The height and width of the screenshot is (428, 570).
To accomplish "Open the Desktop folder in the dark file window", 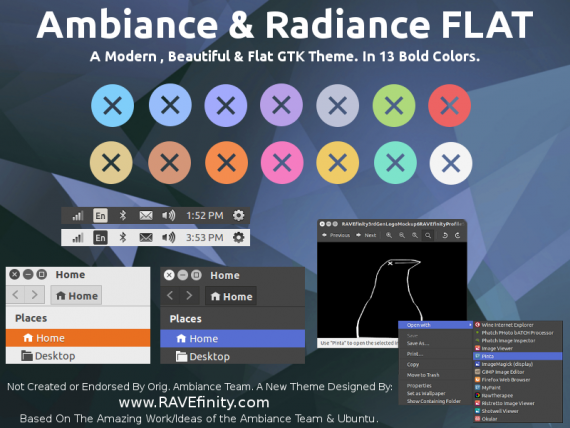I will coord(233,356).
